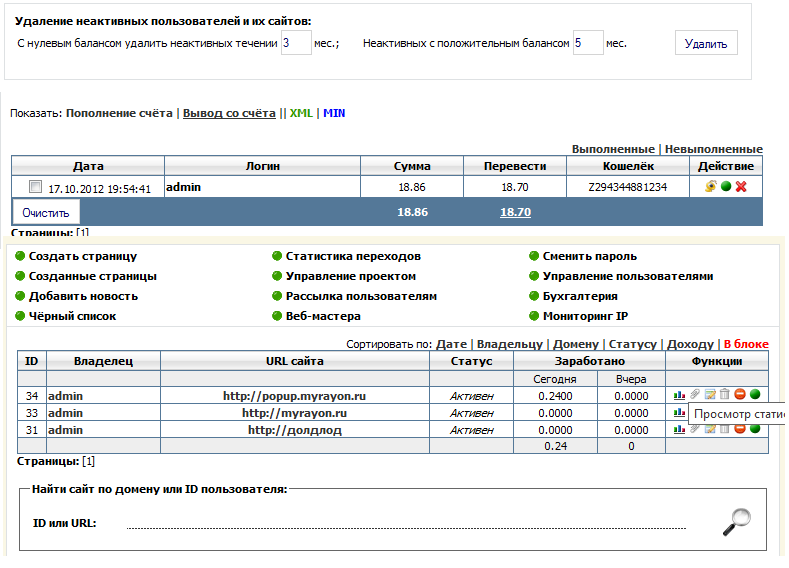Edit site 34 using the pencil icon
Viewport: 789px width, 568px height.
point(710,394)
